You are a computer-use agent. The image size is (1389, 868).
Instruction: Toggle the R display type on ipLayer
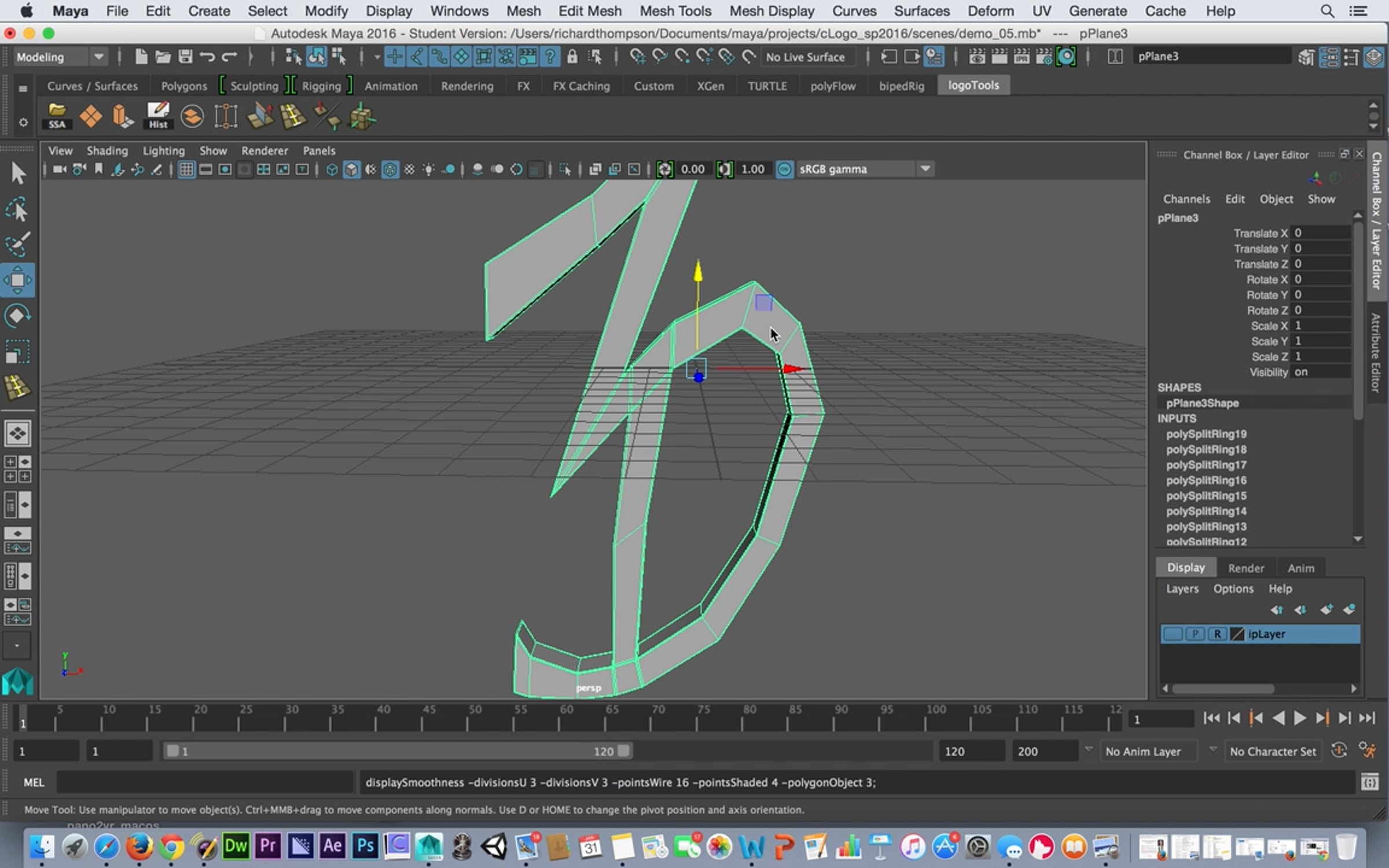[x=1217, y=634]
